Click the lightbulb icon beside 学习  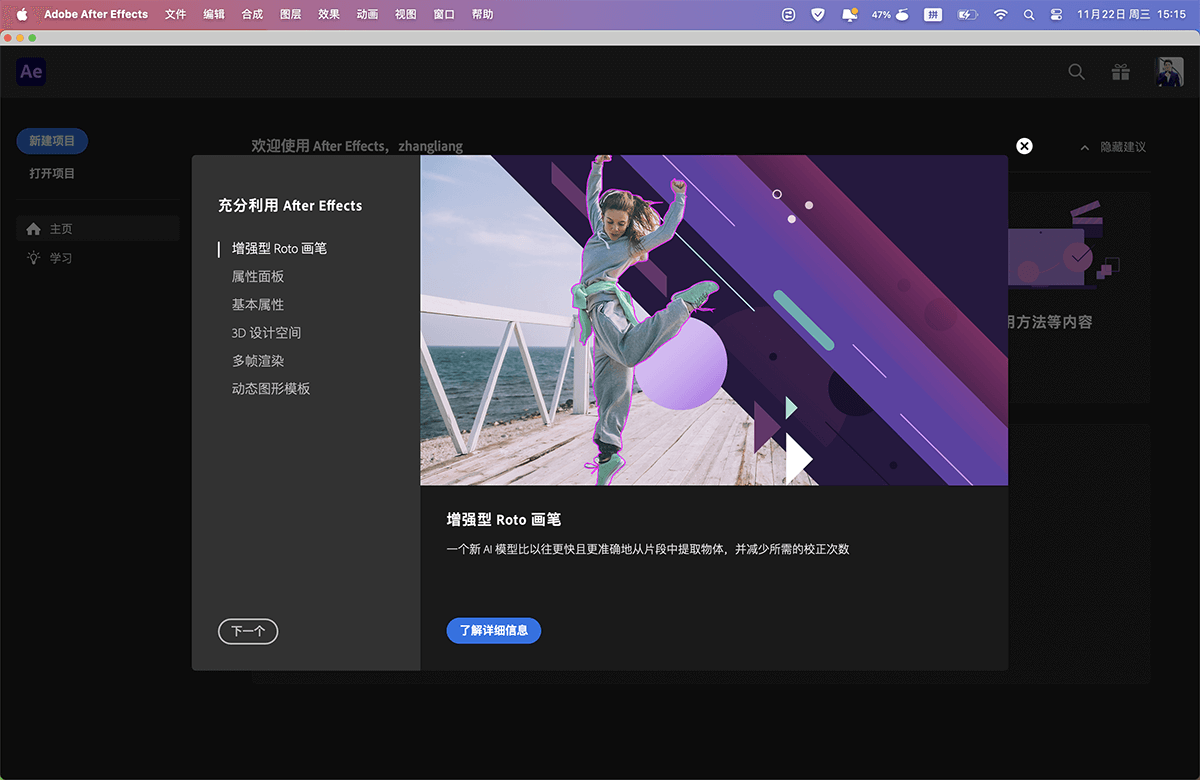click(x=34, y=258)
